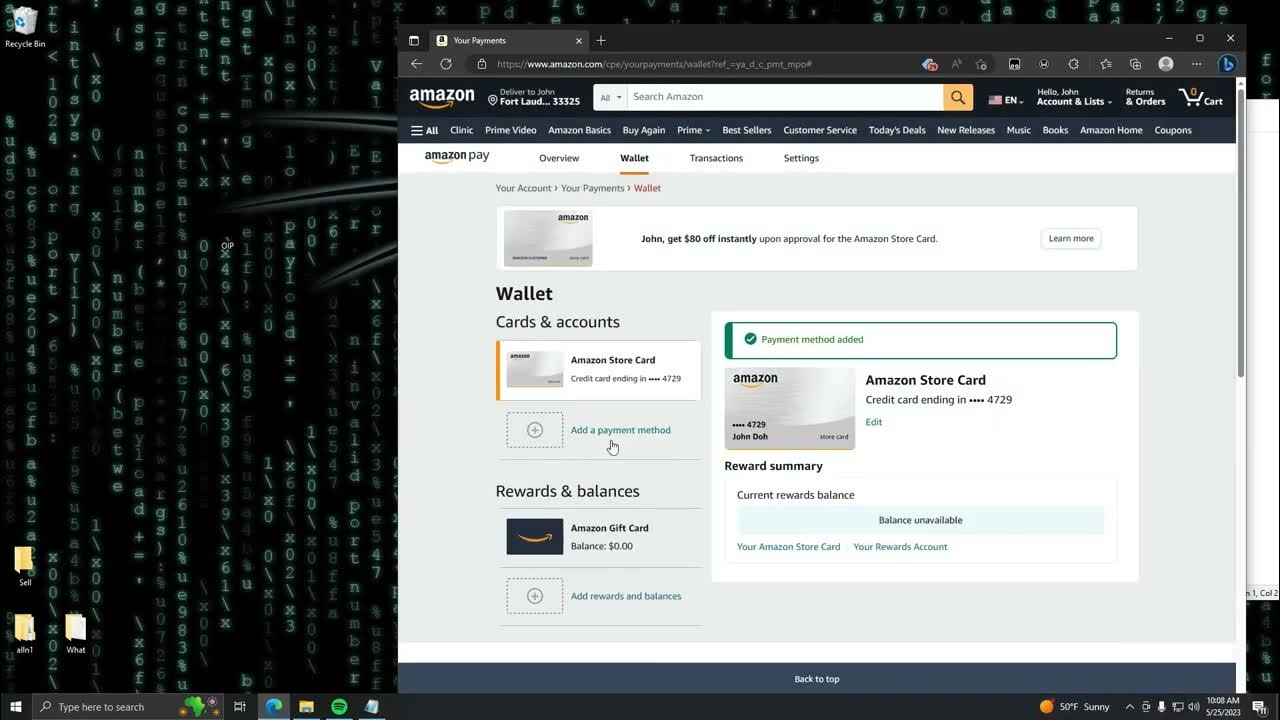The image size is (1280, 720).
Task: Open the Settings tab in Amazon Pay
Action: click(x=801, y=158)
